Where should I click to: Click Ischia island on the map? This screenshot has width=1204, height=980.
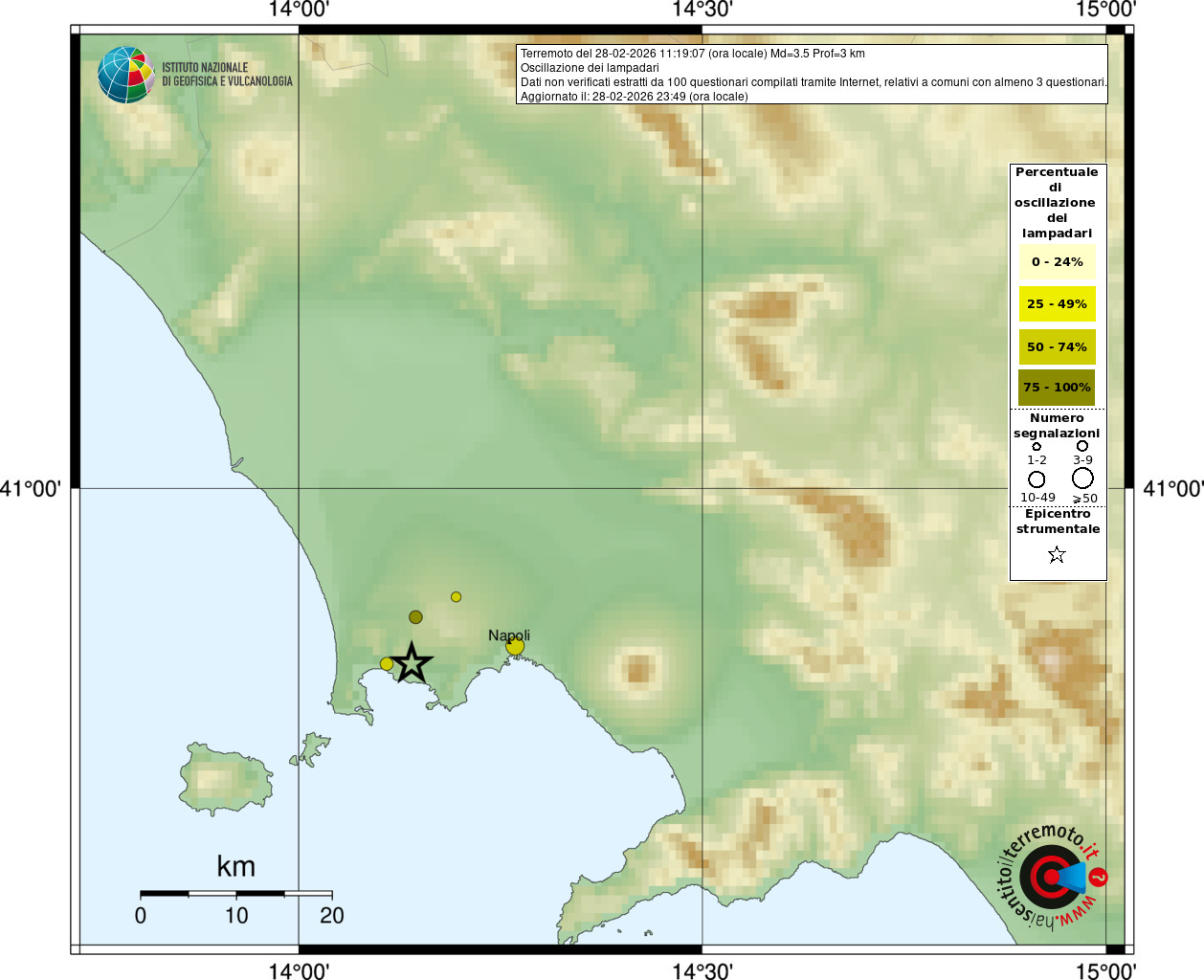click(225, 780)
